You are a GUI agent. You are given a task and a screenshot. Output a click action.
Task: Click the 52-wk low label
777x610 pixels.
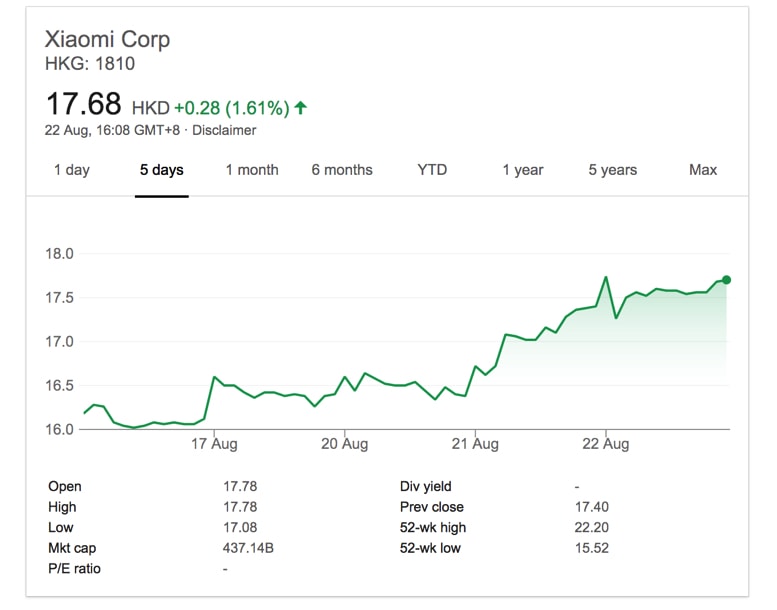[x=430, y=548]
